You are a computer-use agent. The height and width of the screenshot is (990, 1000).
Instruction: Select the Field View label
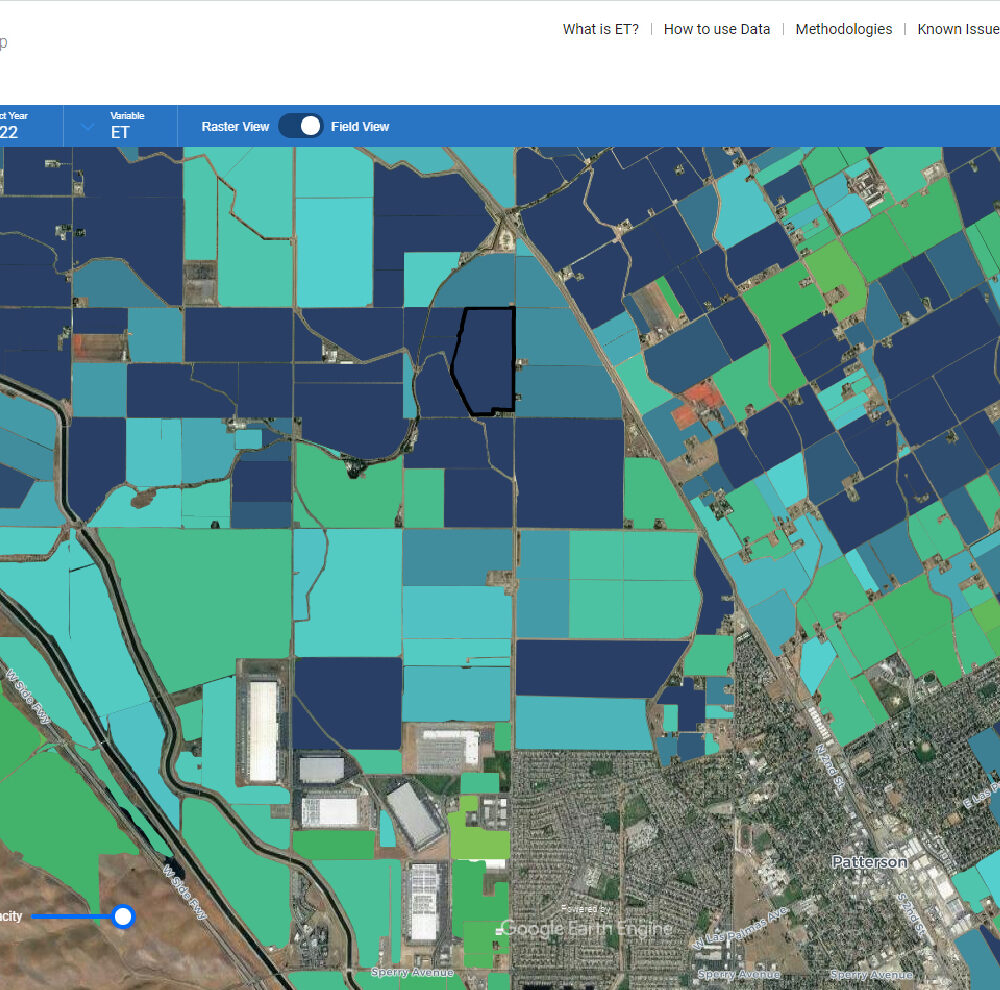[x=360, y=126]
